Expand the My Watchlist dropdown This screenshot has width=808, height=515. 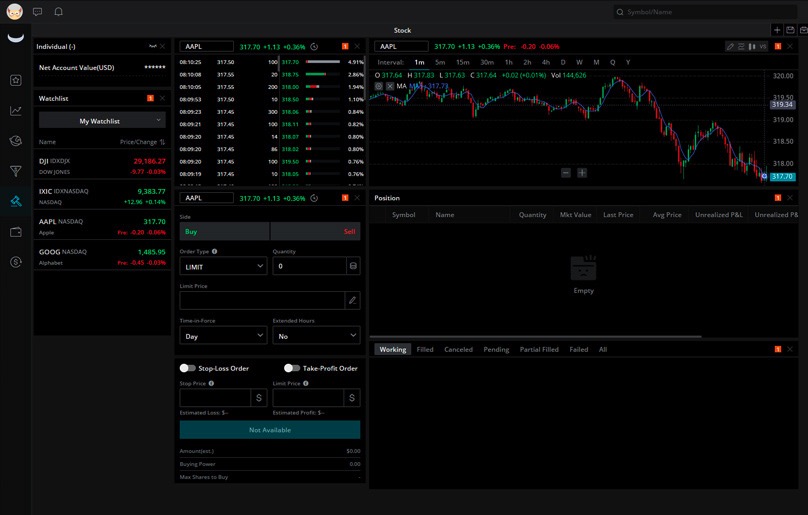(x=102, y=121)
